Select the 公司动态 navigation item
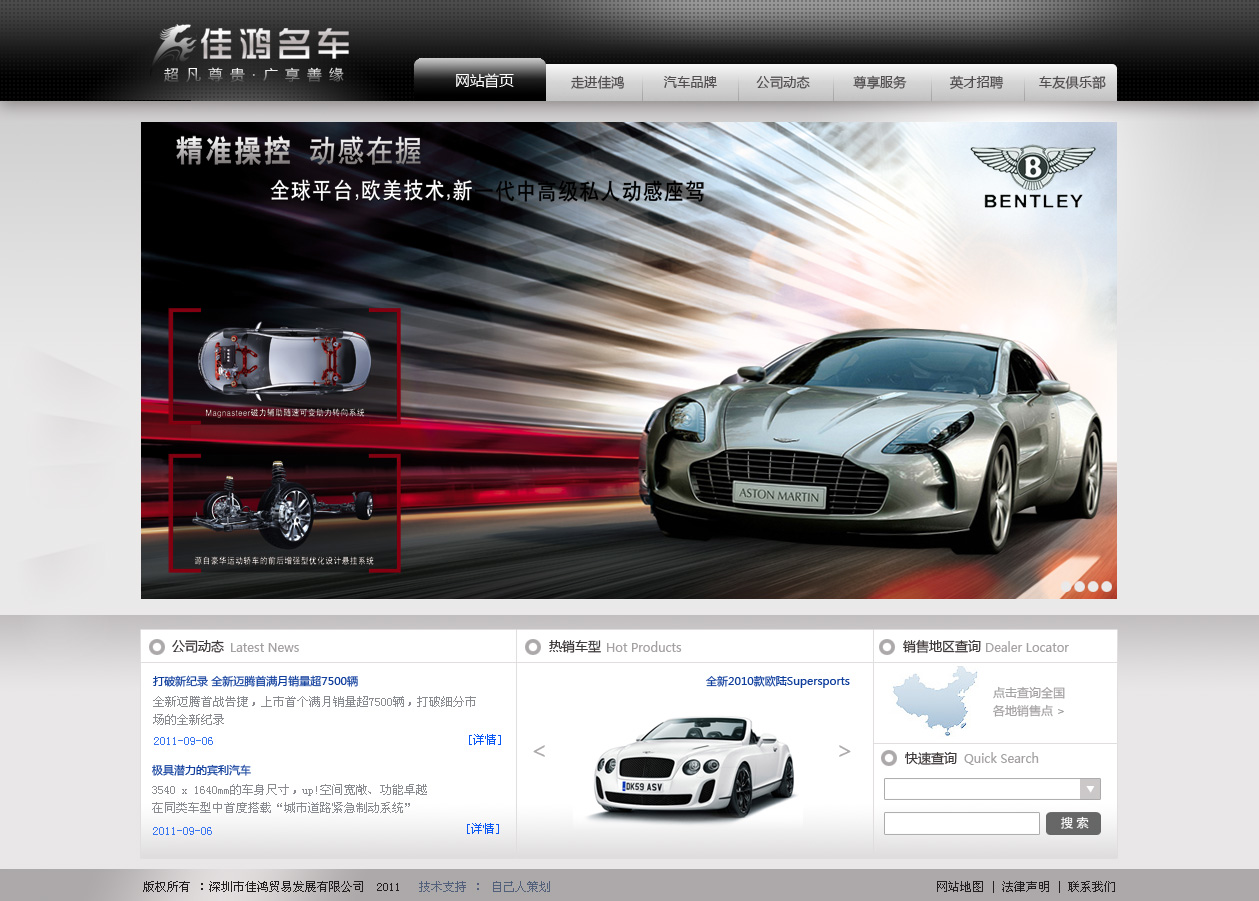The image size is (1259, 901). pos(783,83)
